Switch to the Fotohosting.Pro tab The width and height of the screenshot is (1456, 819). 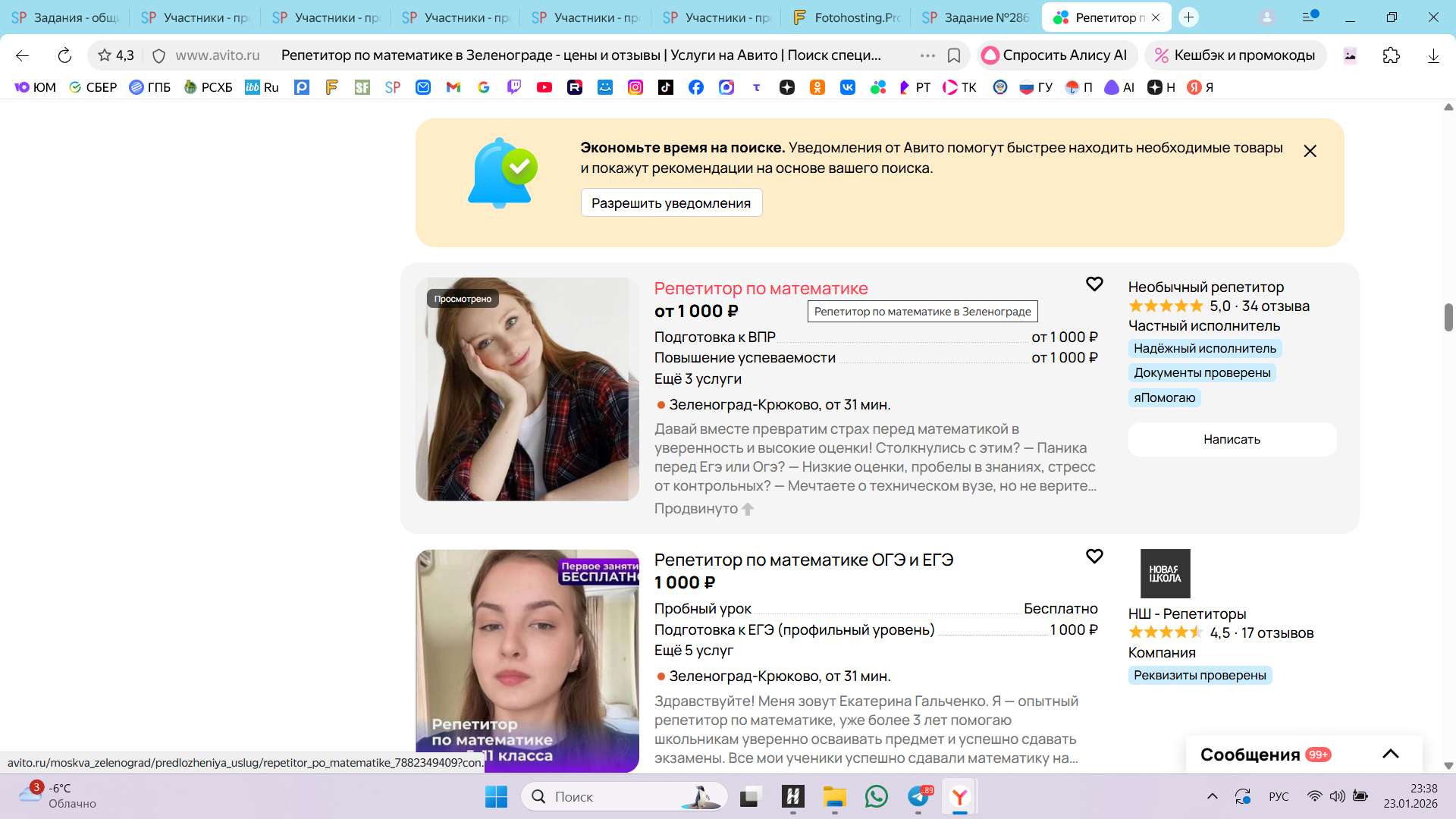(846, 17)
